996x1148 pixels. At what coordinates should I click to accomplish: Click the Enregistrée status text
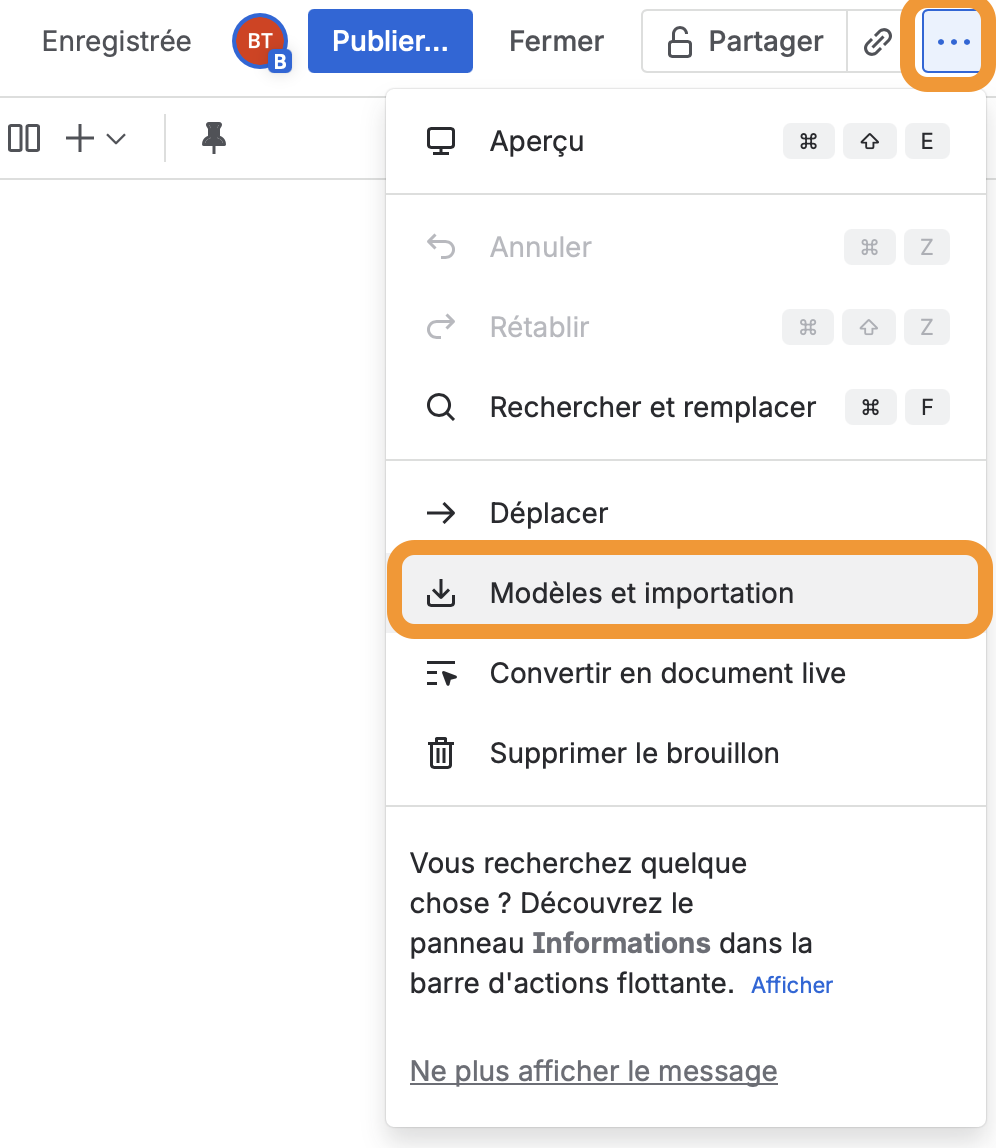coord(116,42)
